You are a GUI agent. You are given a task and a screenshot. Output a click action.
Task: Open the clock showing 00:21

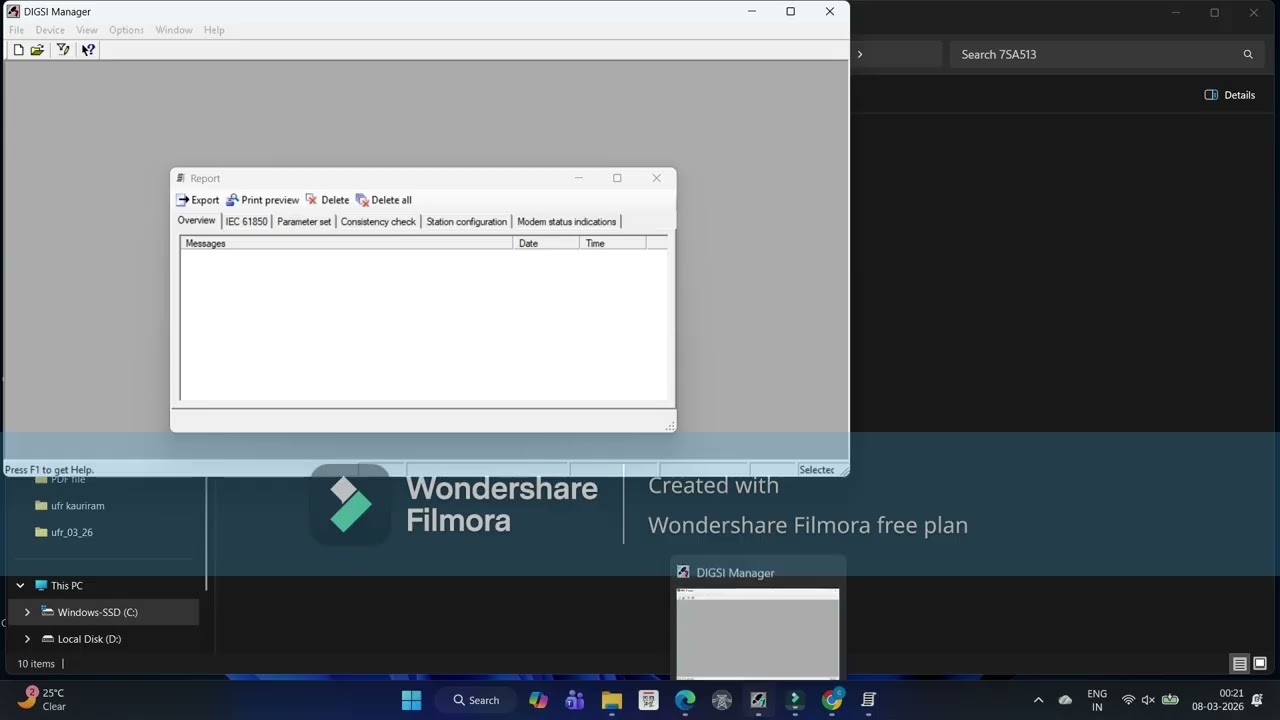pyautogui.click(x=1218, y=700)
